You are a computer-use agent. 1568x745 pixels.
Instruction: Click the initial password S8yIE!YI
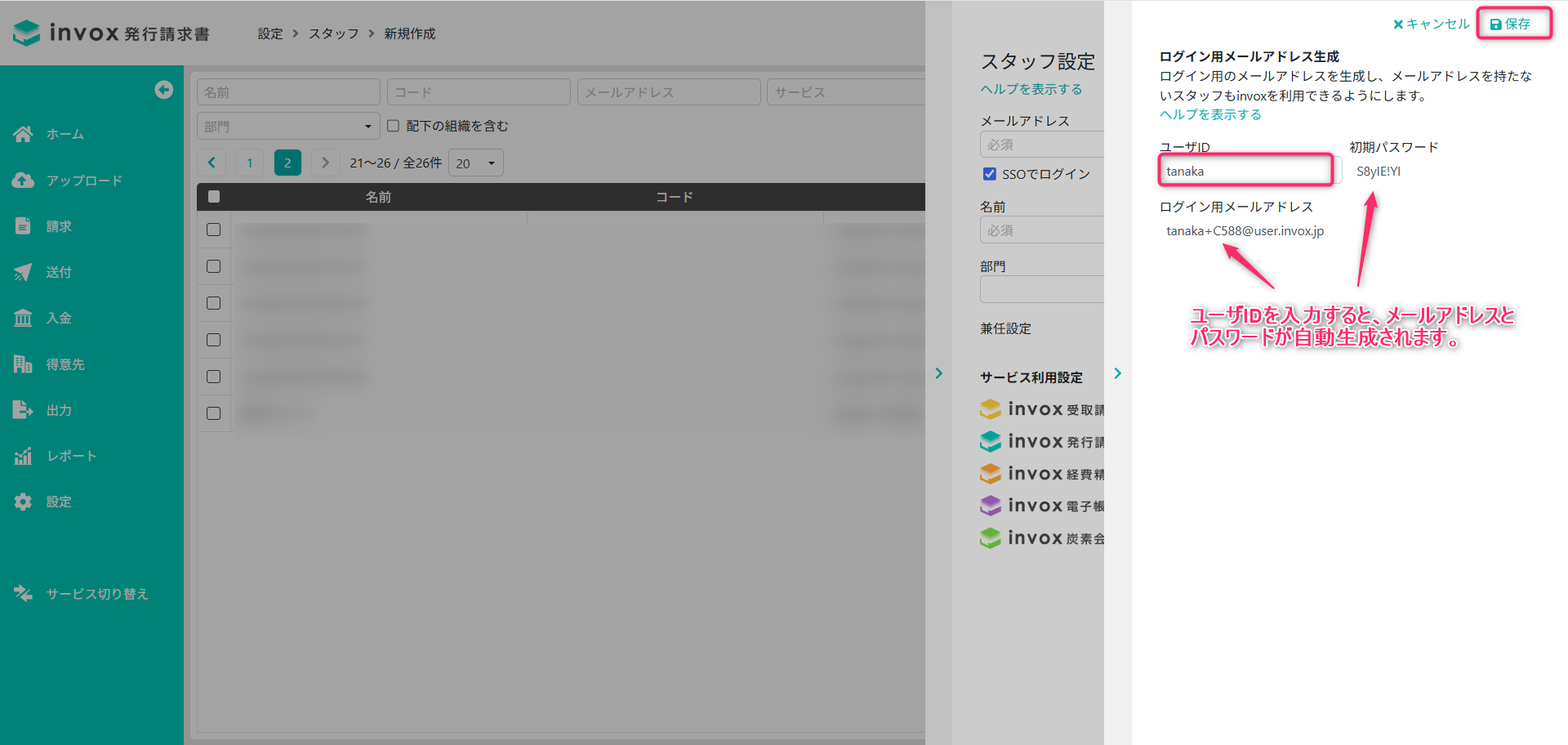1379,171
